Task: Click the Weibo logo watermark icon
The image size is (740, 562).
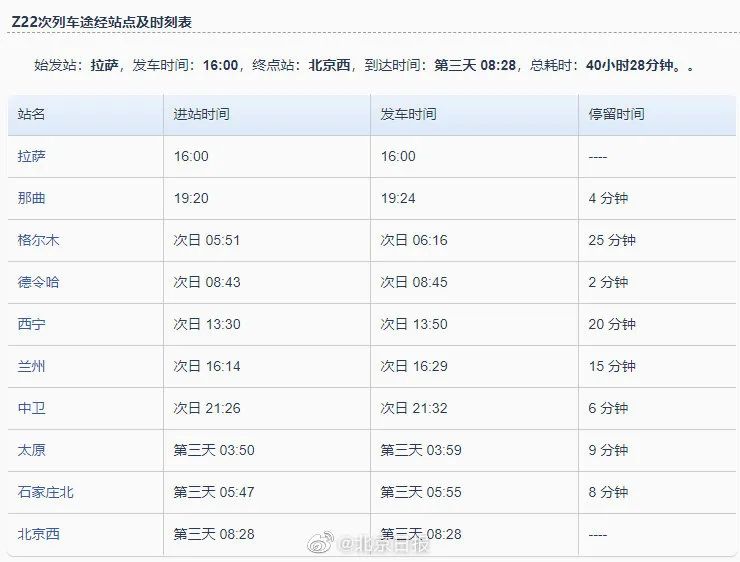Action: click(321, 543)
